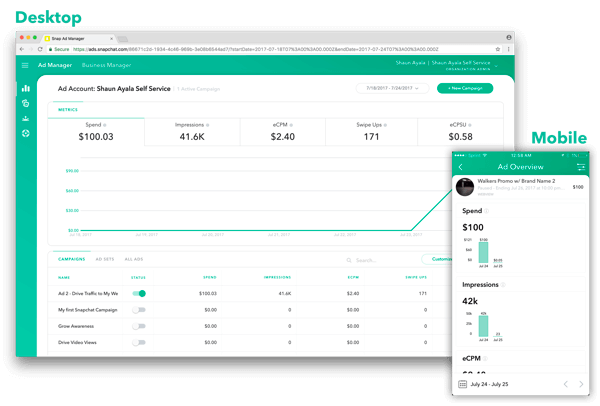Expand the Shaun Ayala account dropdown
The image size is (600, 406).
point(496,66)
